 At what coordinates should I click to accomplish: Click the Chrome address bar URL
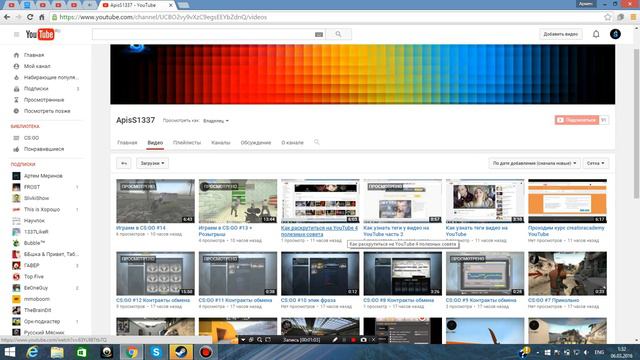[163, 17]
